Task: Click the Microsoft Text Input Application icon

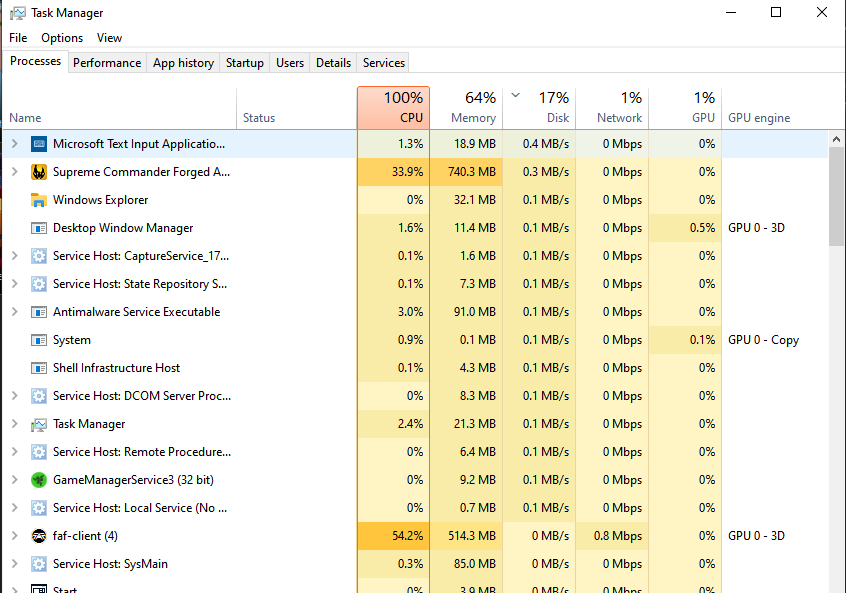Action: pyautogui.click(x=39, y=144)
